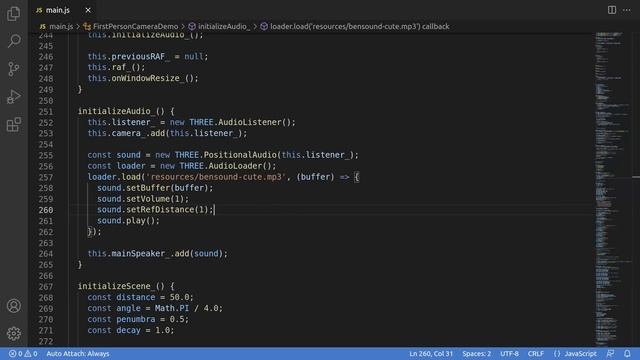Click the 'resources/bensound-cute.mp3' string
This screenshot has height=360, width=640.
pos(216,177)
